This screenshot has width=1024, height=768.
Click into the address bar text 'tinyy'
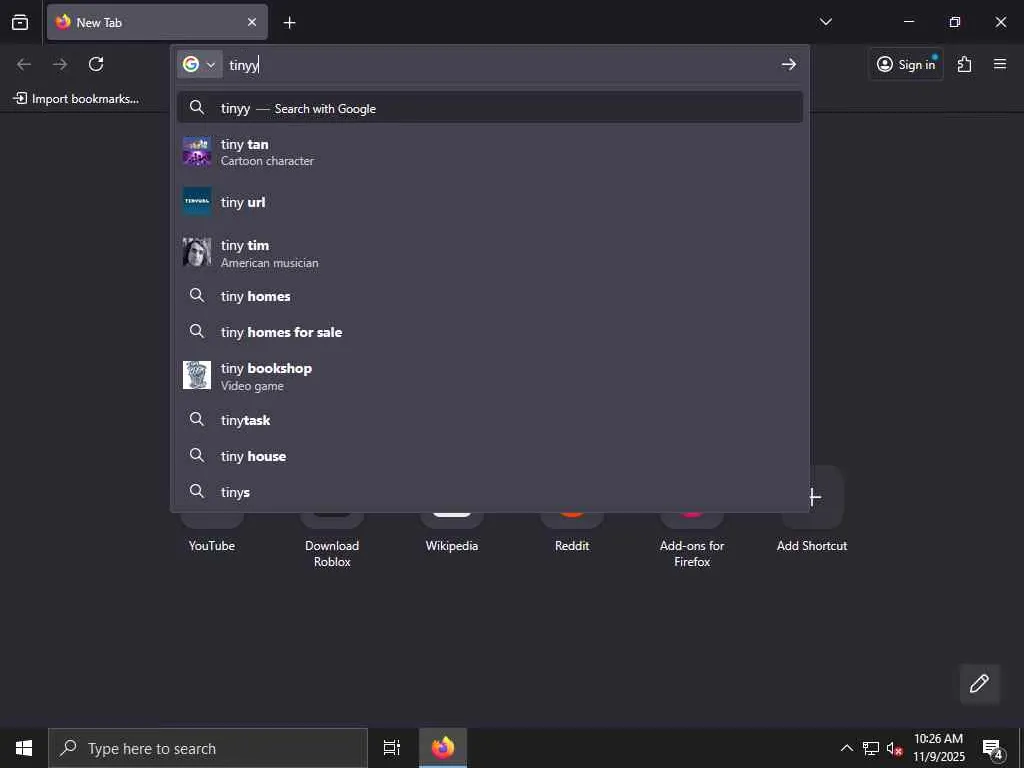(244, 65)
